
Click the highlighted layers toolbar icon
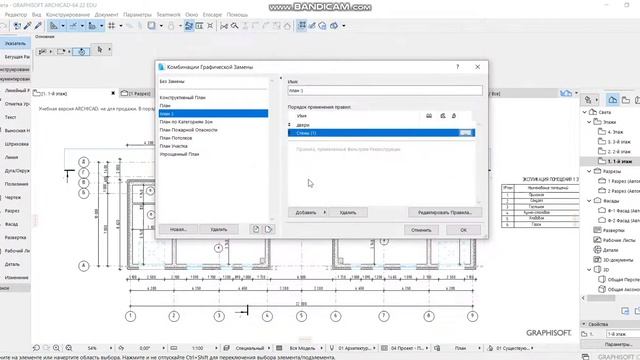coord(189,26)
